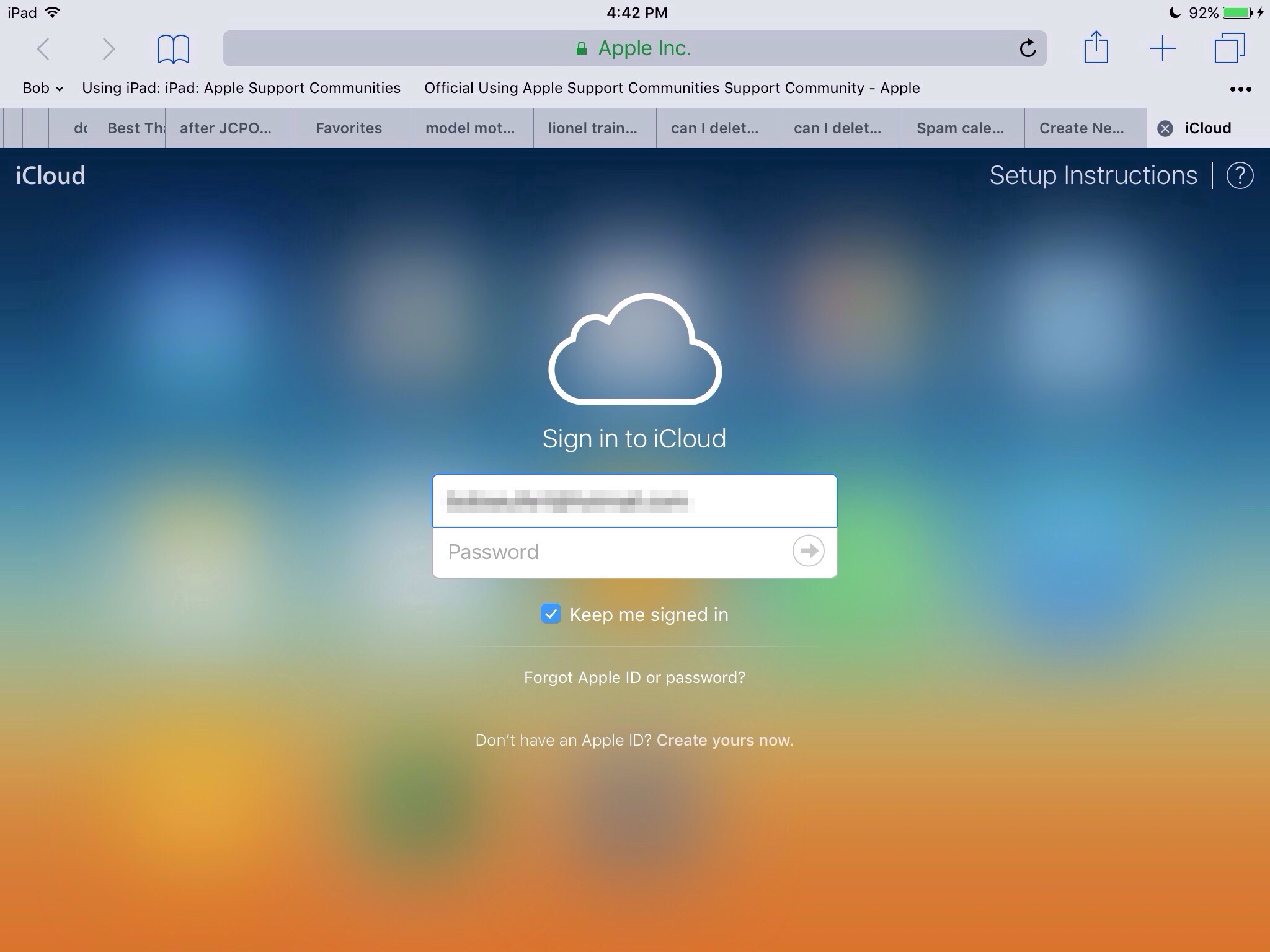This screenshot has width=1270, height=952.
Task: Go back with the left chevron
Action: 43,49
